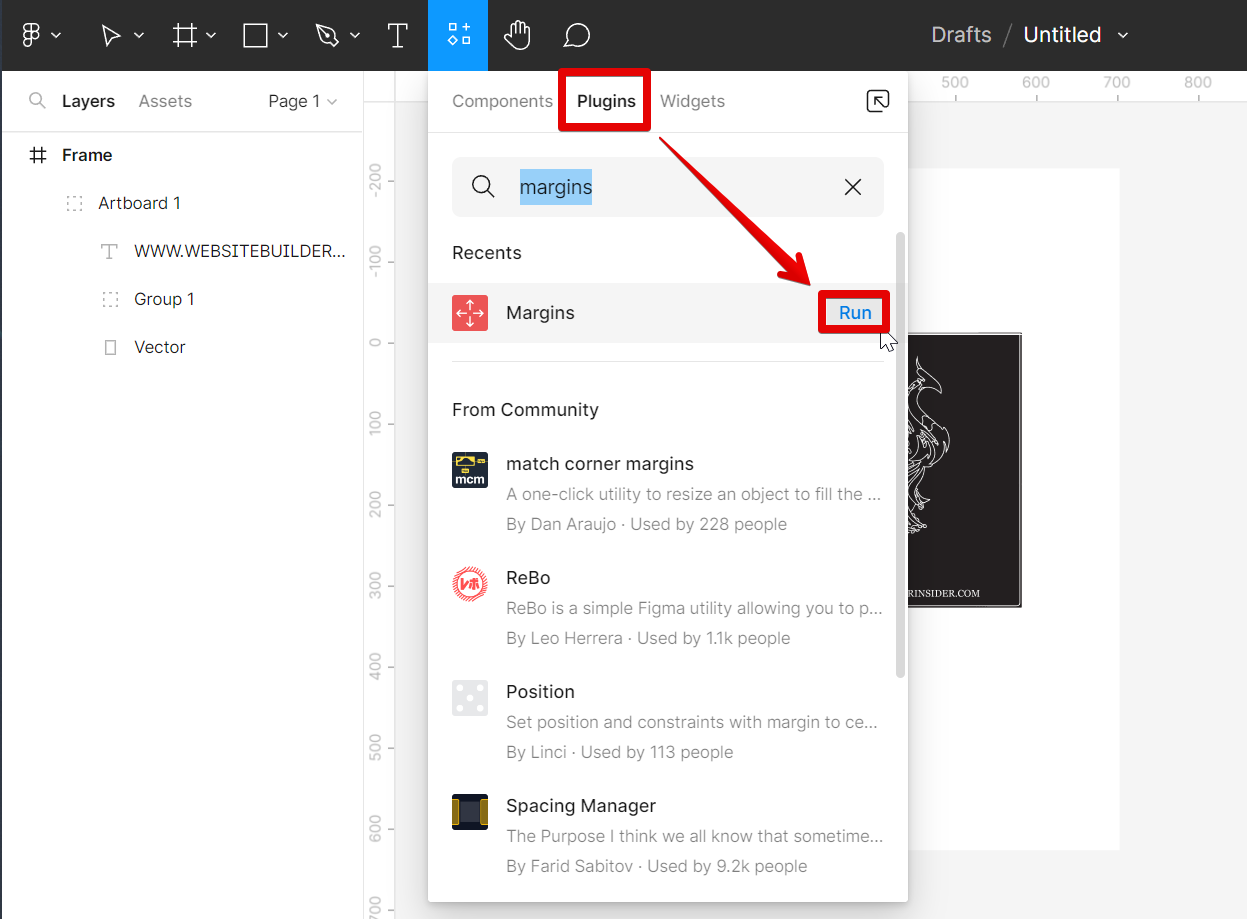Select the Pen tool

[x=327, y=35]
